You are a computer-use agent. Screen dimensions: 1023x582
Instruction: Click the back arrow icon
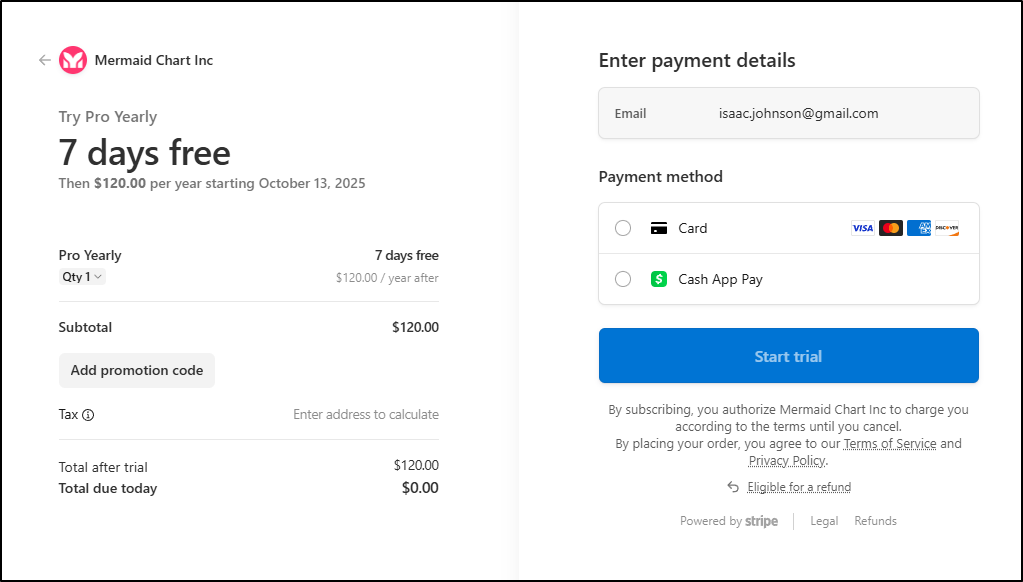[44, 60]
